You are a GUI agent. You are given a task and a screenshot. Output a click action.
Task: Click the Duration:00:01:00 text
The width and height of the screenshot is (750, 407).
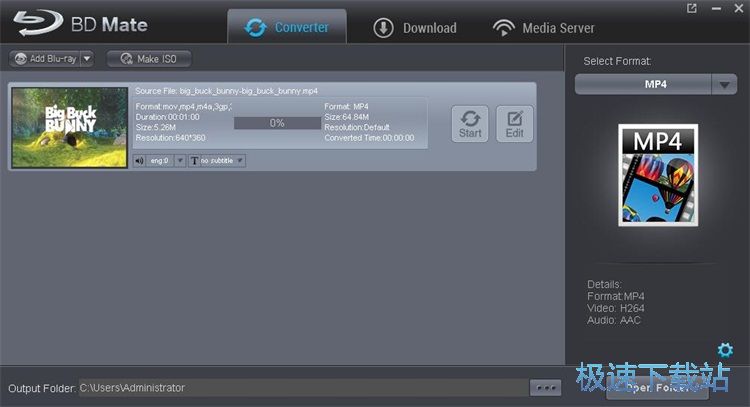[167, 117]
